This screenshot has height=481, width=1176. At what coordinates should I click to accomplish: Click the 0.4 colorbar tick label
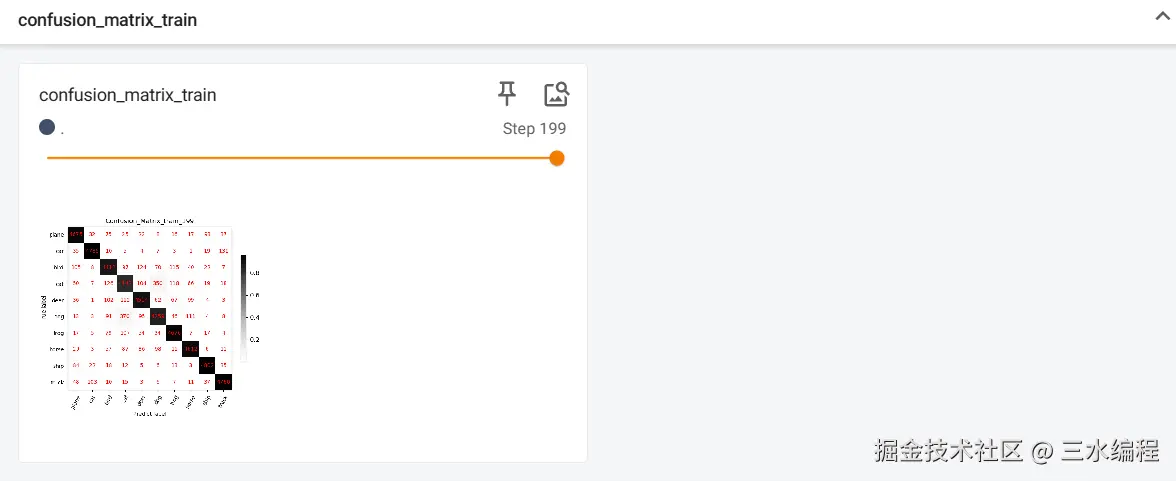[254, 317]
